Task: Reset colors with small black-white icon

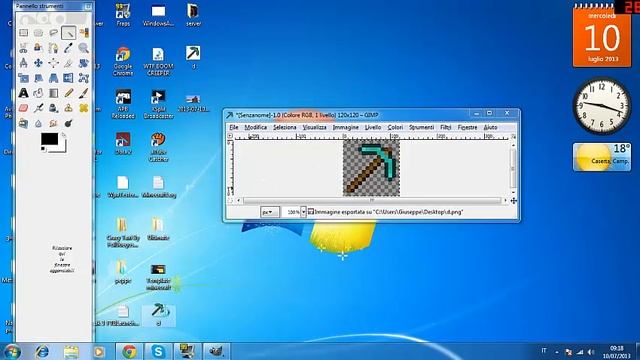Action: [43, 149]
